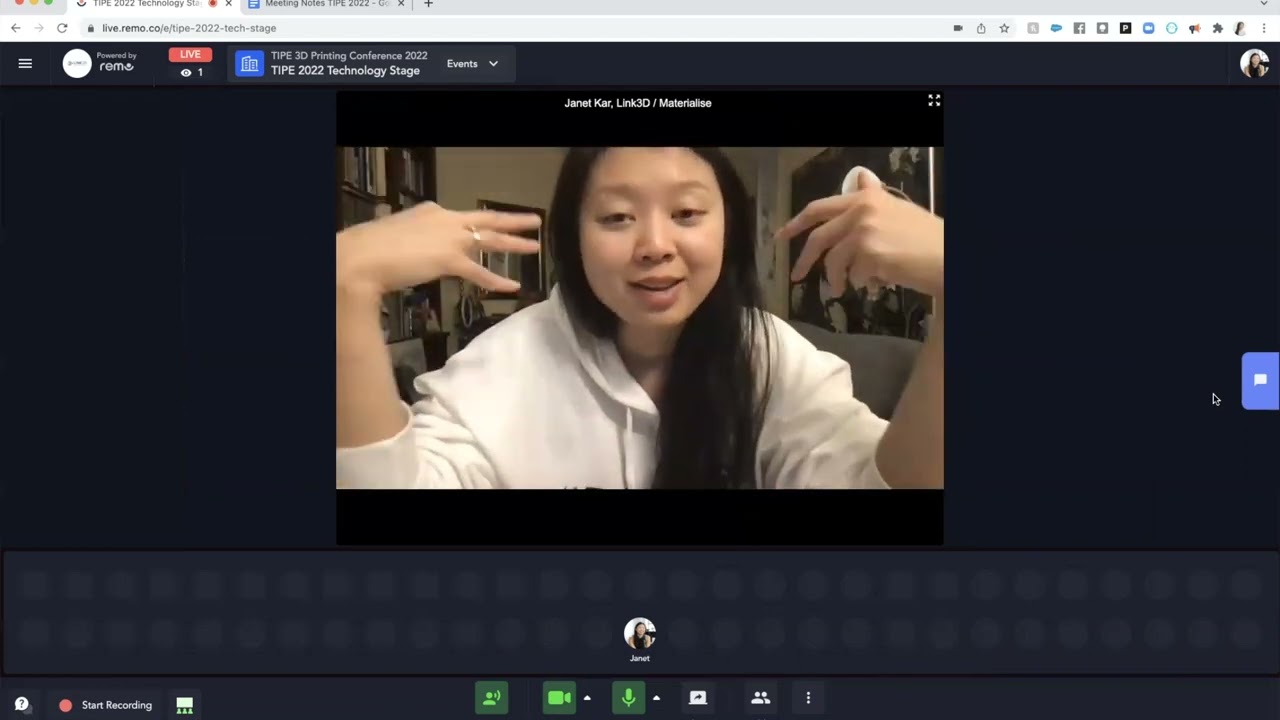This screenshot has height=720, width=1280.
Task: Click the browser forward arrow
Action: click(38, 28)
